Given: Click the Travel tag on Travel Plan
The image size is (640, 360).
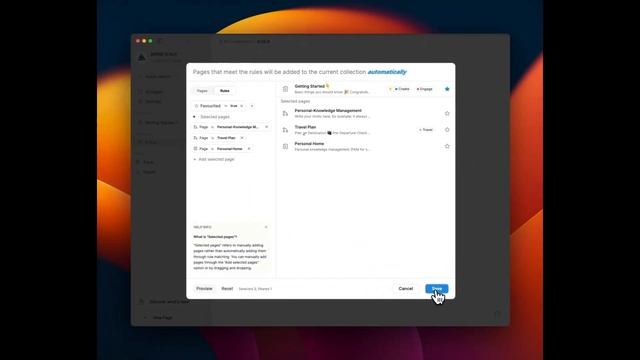Looking at the screenshot, I should 426,130.
